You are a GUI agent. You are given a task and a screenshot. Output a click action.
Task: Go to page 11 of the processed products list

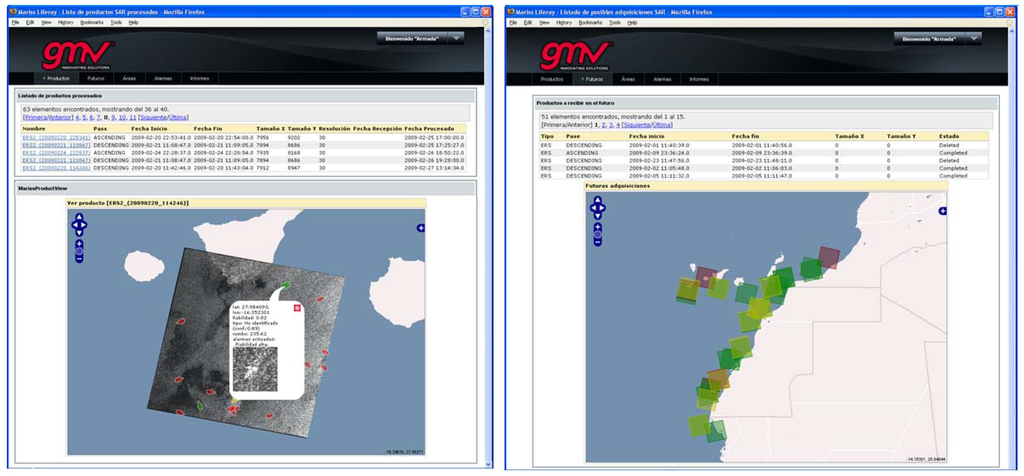point(133,118)
